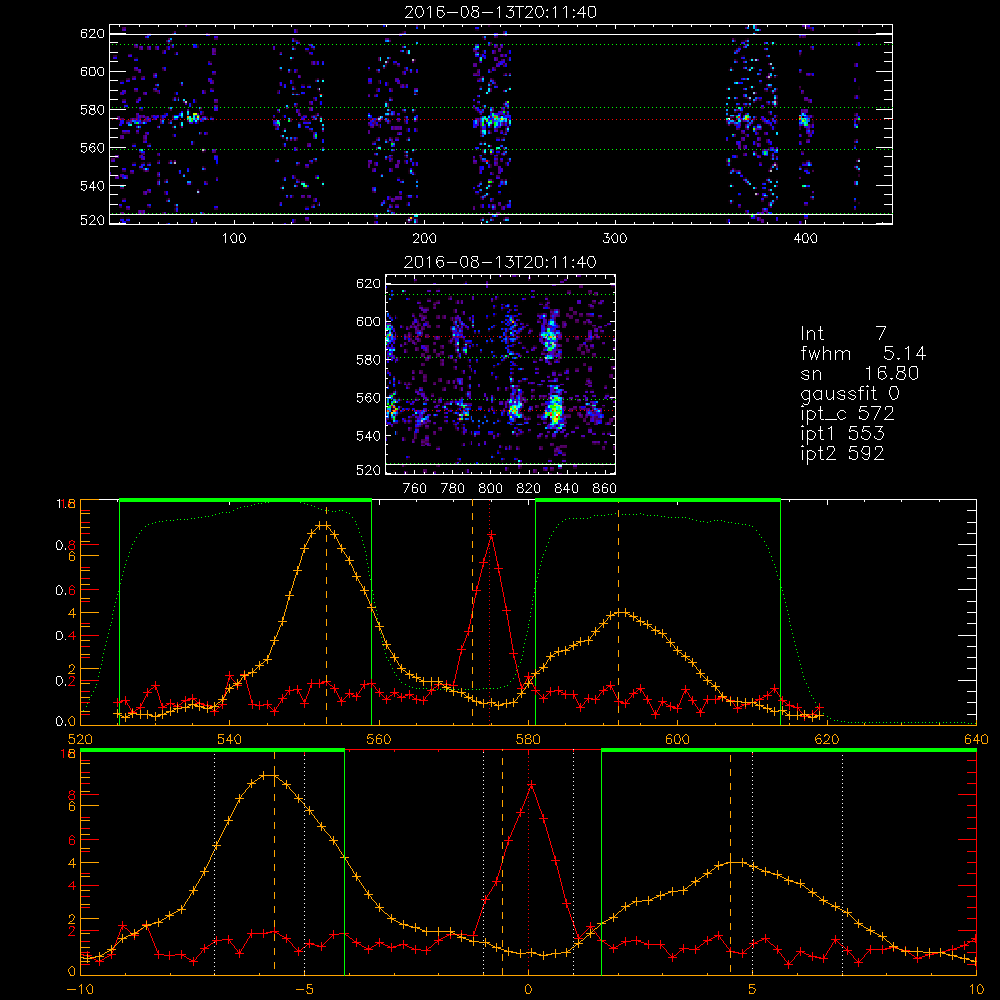
Task: Select the 'ipt2 592' readout line
Action: point(842,453)
